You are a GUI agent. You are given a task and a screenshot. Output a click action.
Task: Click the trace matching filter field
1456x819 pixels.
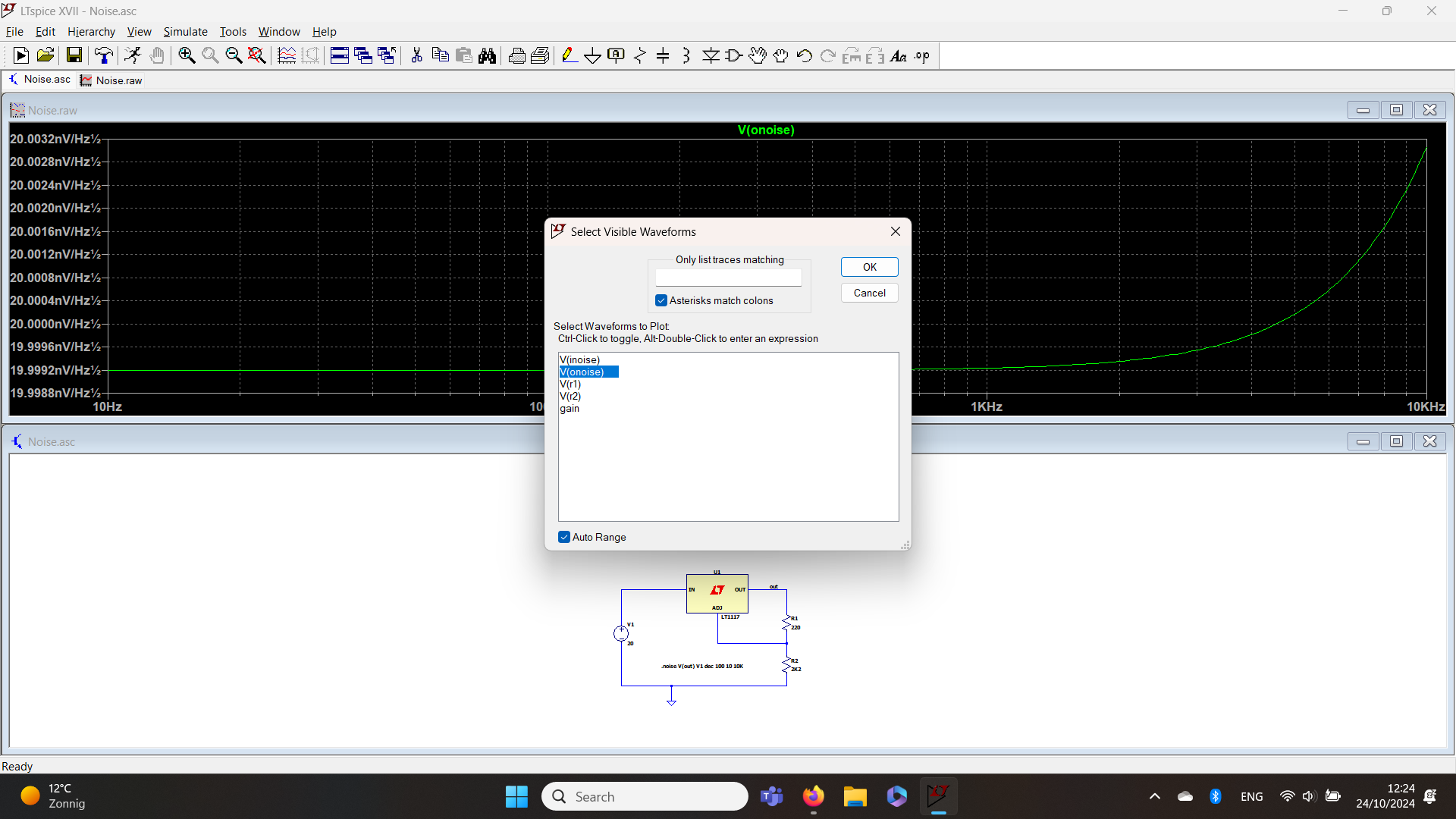(x=728, y=278)
